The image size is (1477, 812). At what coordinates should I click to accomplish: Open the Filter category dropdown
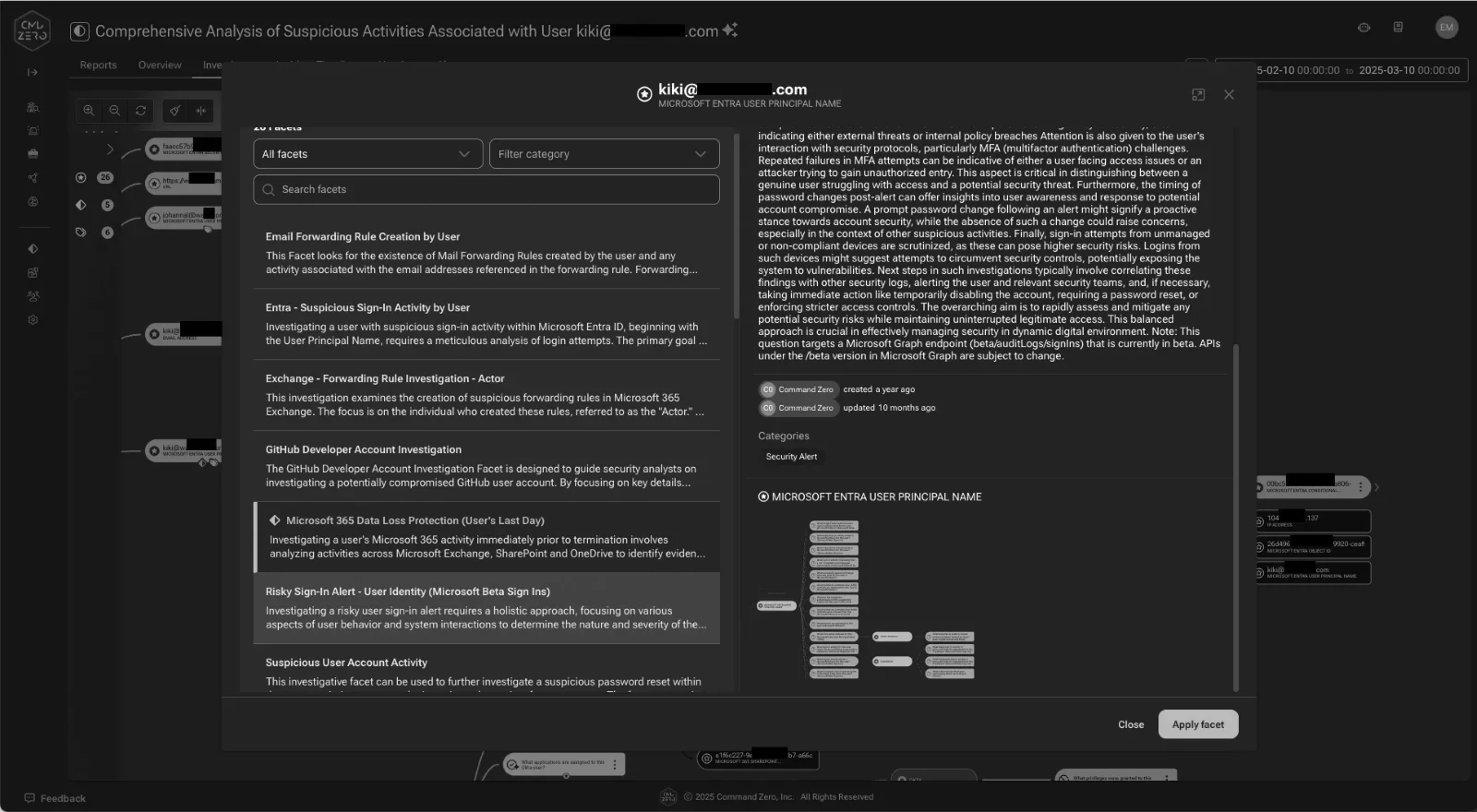click(604, 154)
